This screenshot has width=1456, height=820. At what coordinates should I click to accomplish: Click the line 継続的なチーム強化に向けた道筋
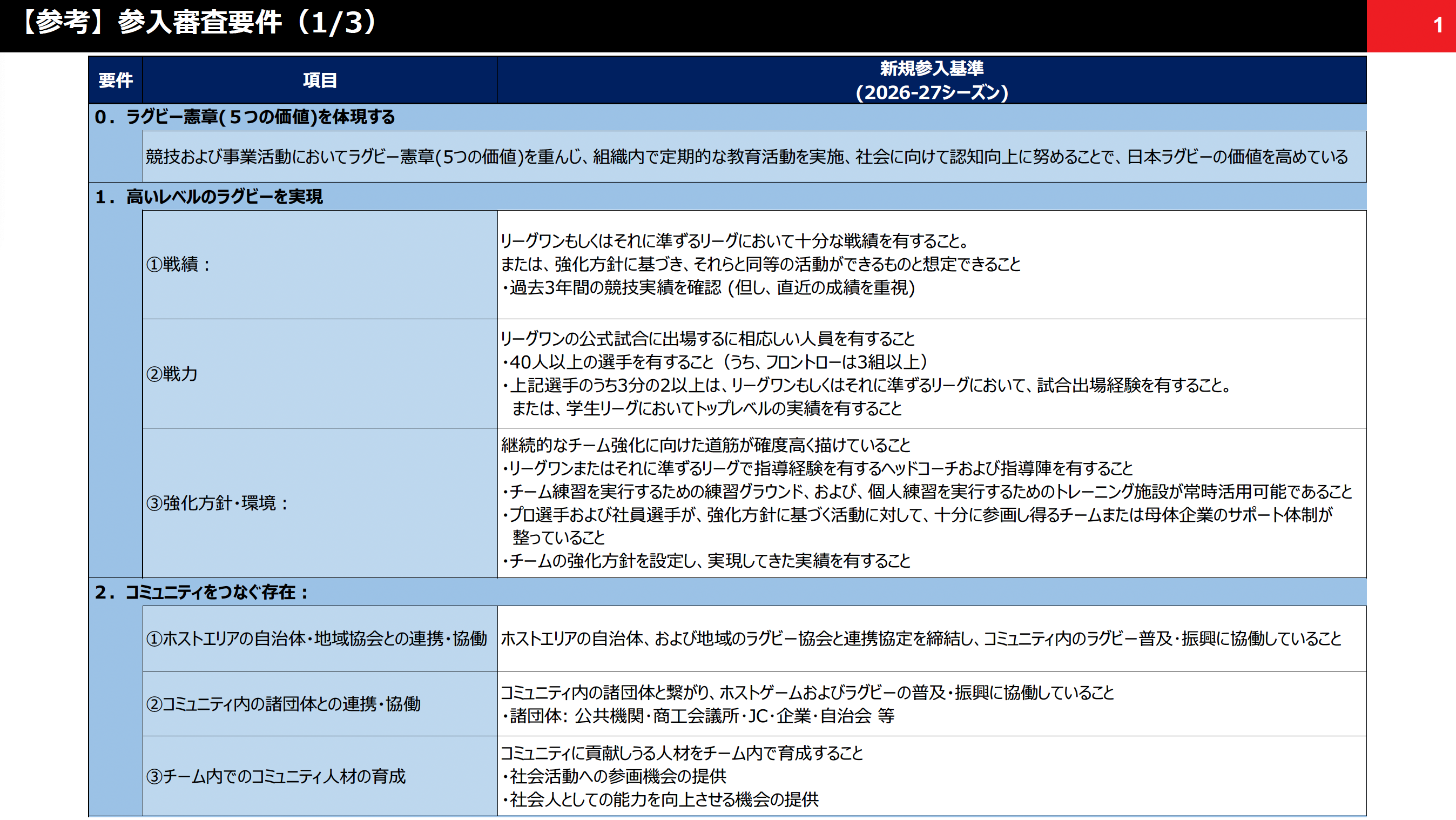(705, 445)
